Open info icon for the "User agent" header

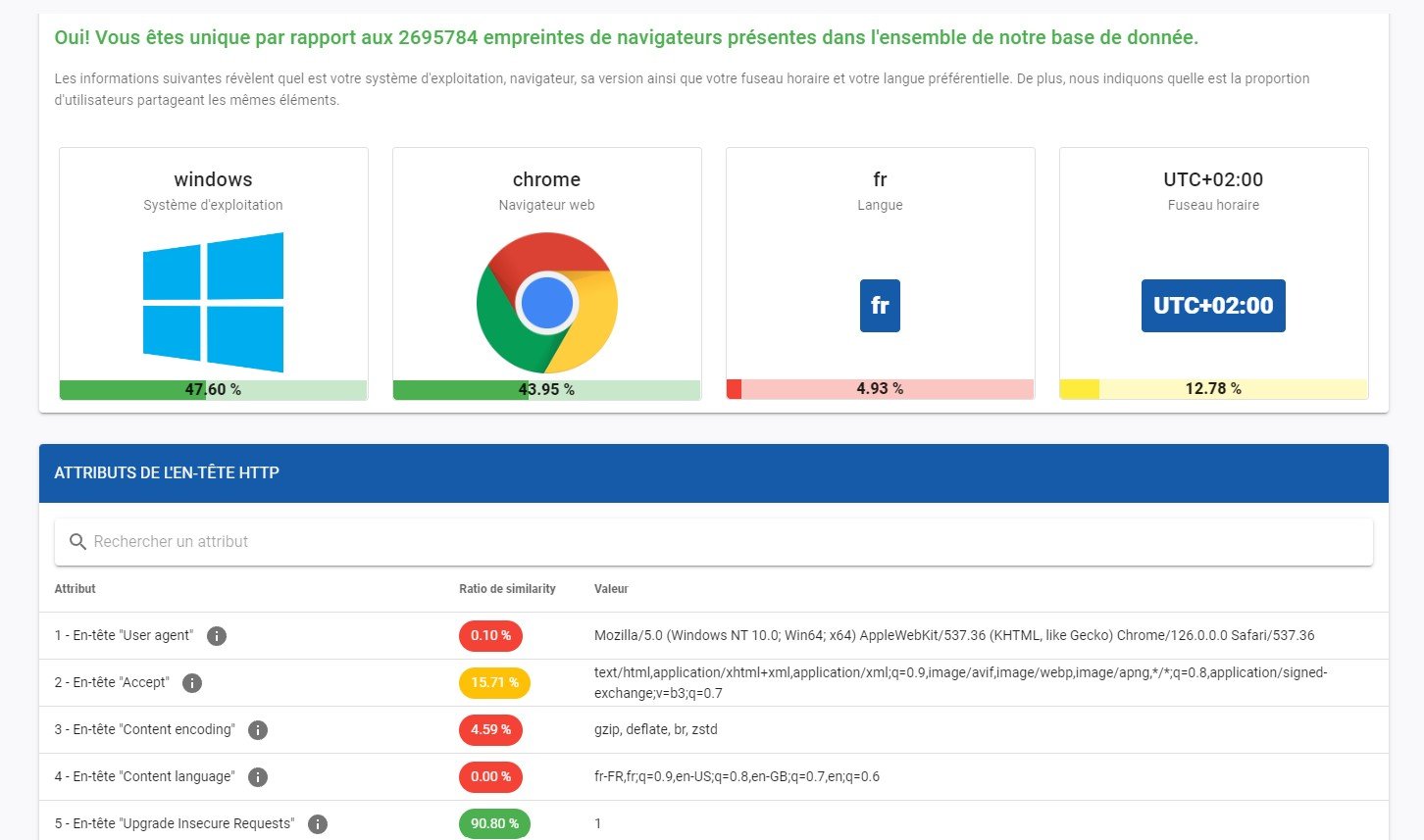pos(217,636)
